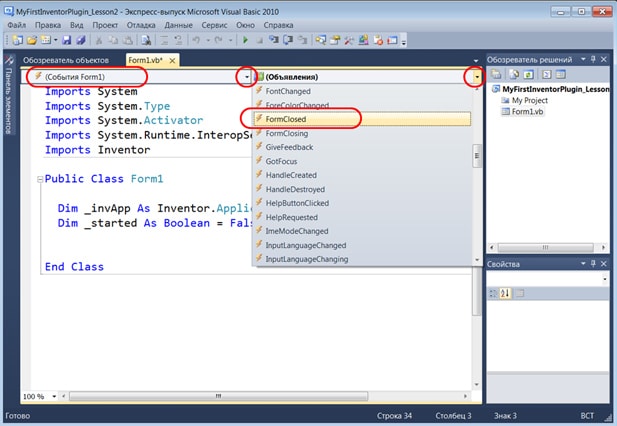Viewport: 617px width, 426px height.
Task: Open the Данные menu
Action: pyautogui.click(x=178, y=25)
